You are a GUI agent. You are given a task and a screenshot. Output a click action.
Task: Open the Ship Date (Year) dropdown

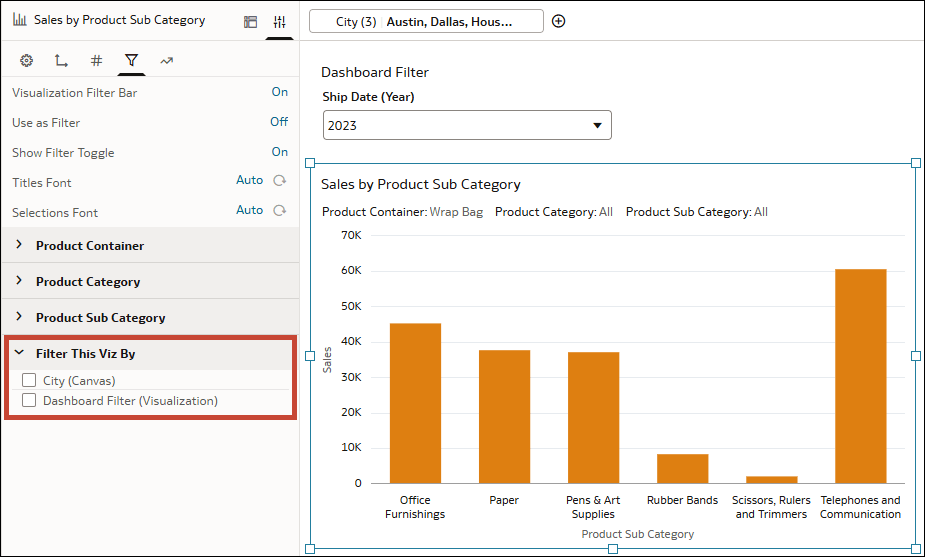[467, 125]
